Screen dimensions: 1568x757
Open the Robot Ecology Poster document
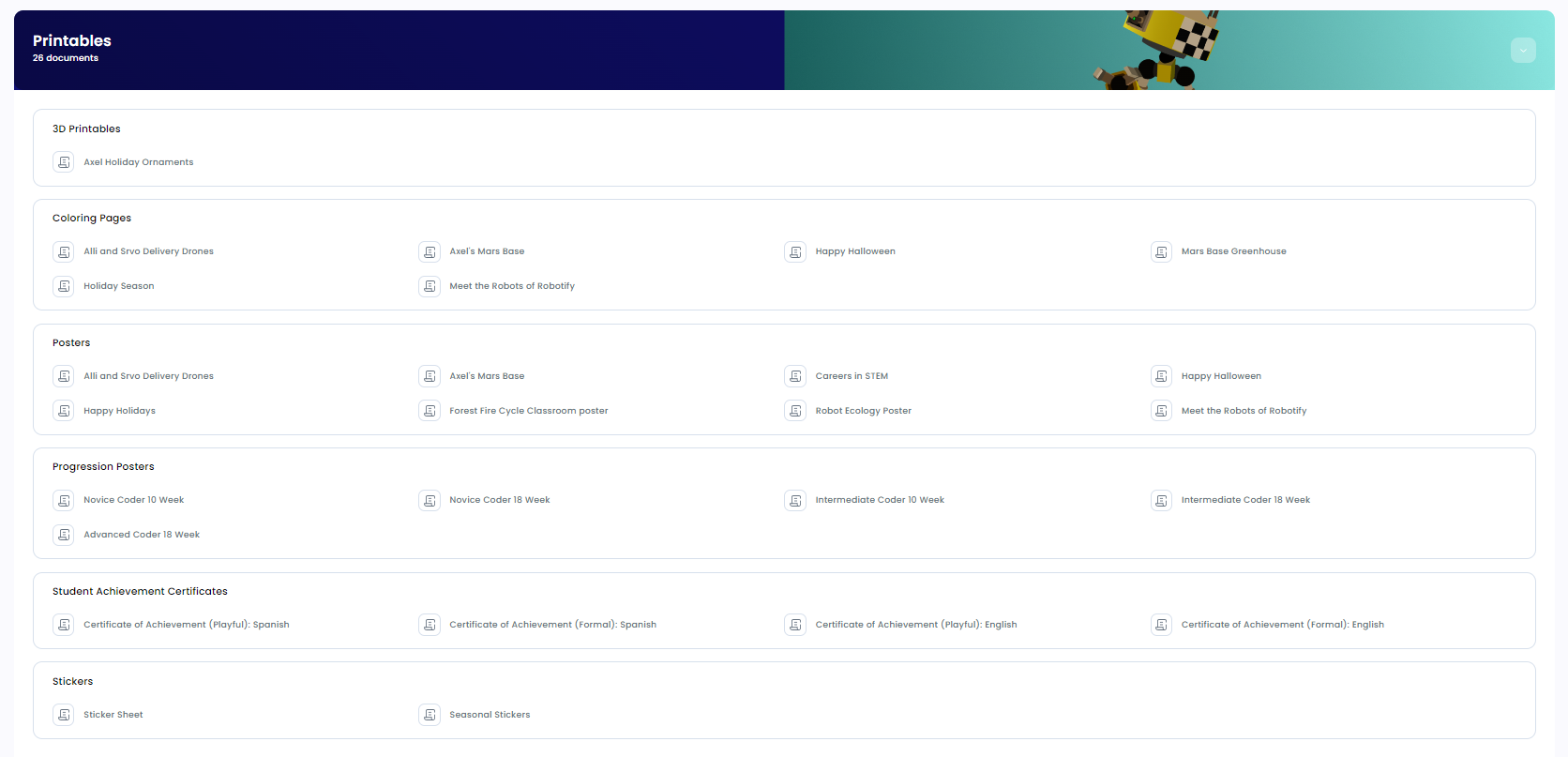(864, 411)
